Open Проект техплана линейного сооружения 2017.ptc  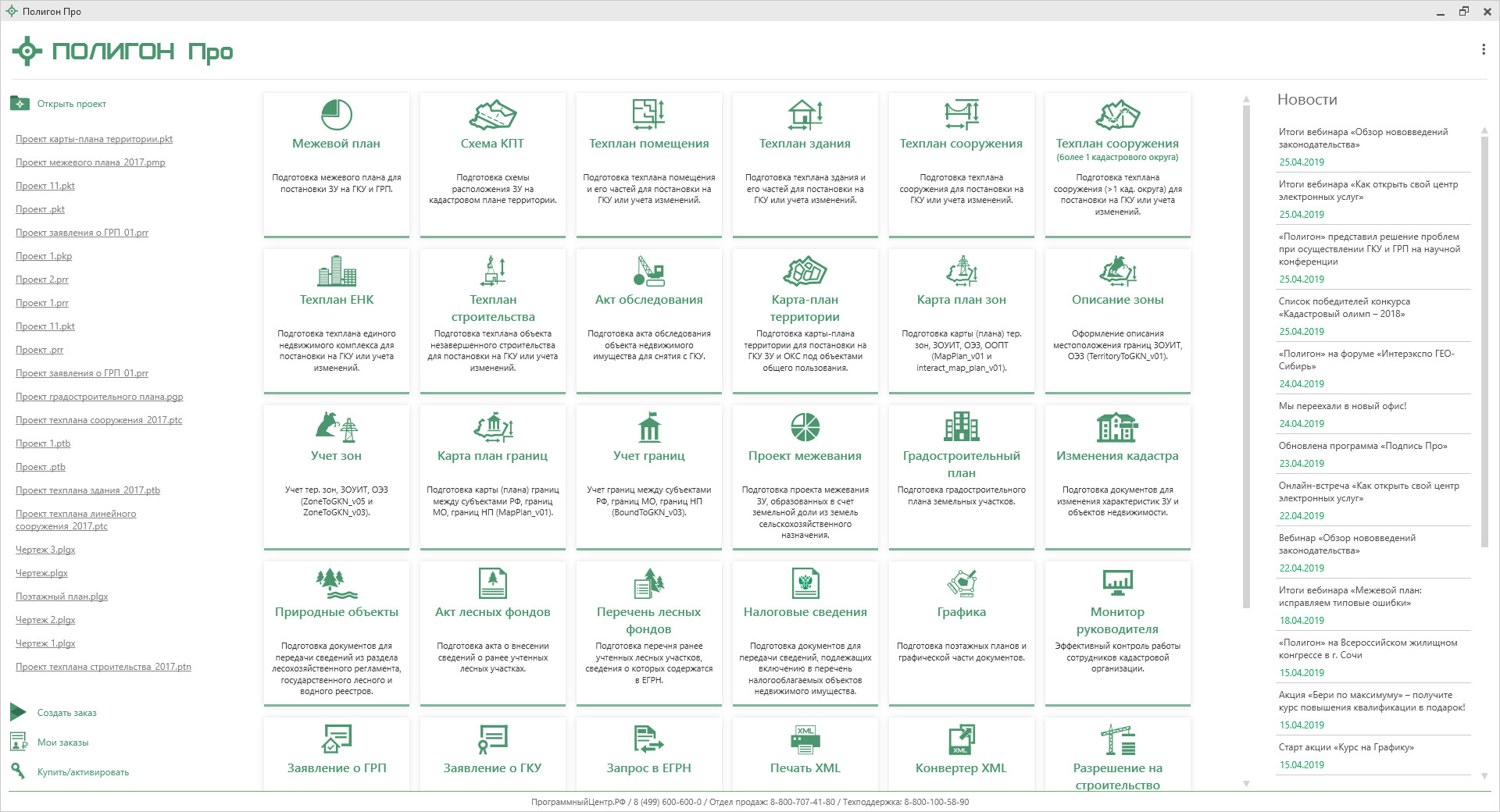(x=76, y=520)
